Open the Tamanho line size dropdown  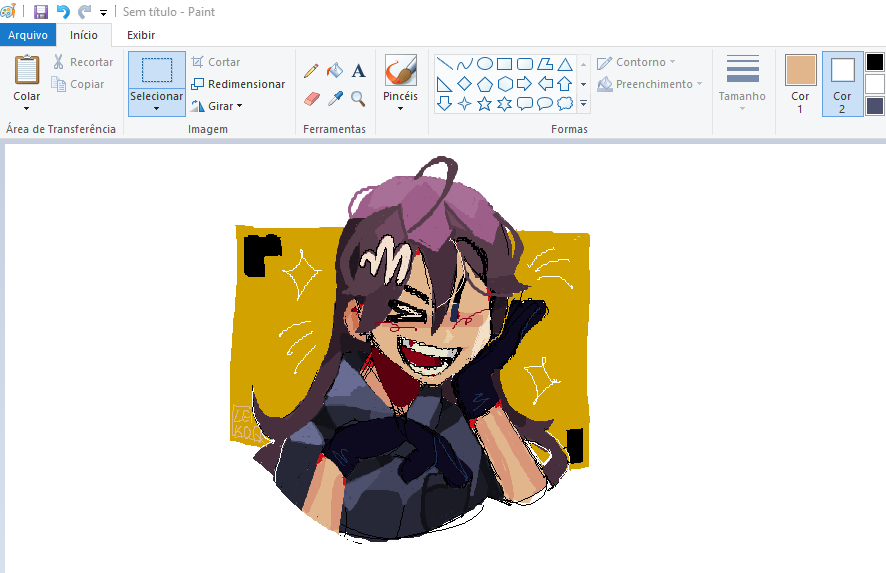[x=742, y=82]
